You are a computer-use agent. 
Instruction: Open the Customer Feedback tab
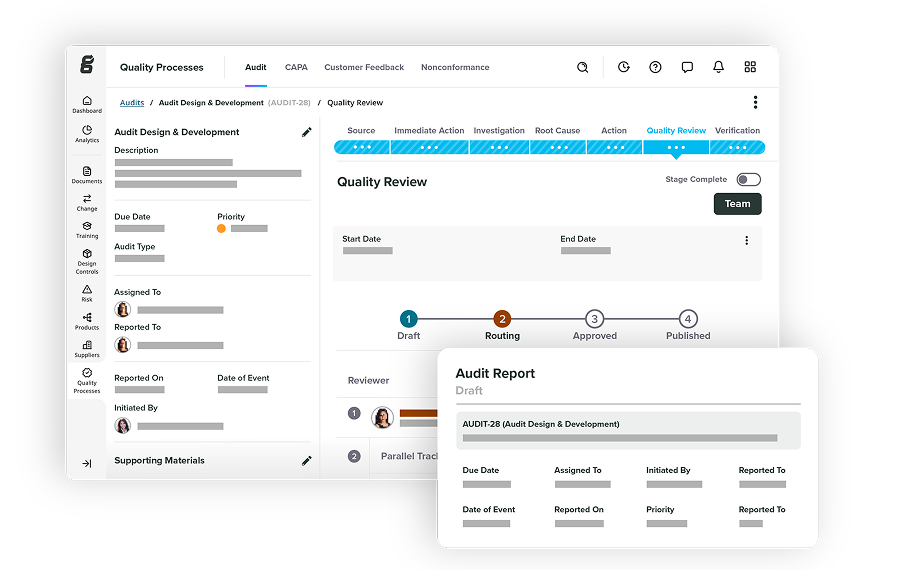click(364, 68)
